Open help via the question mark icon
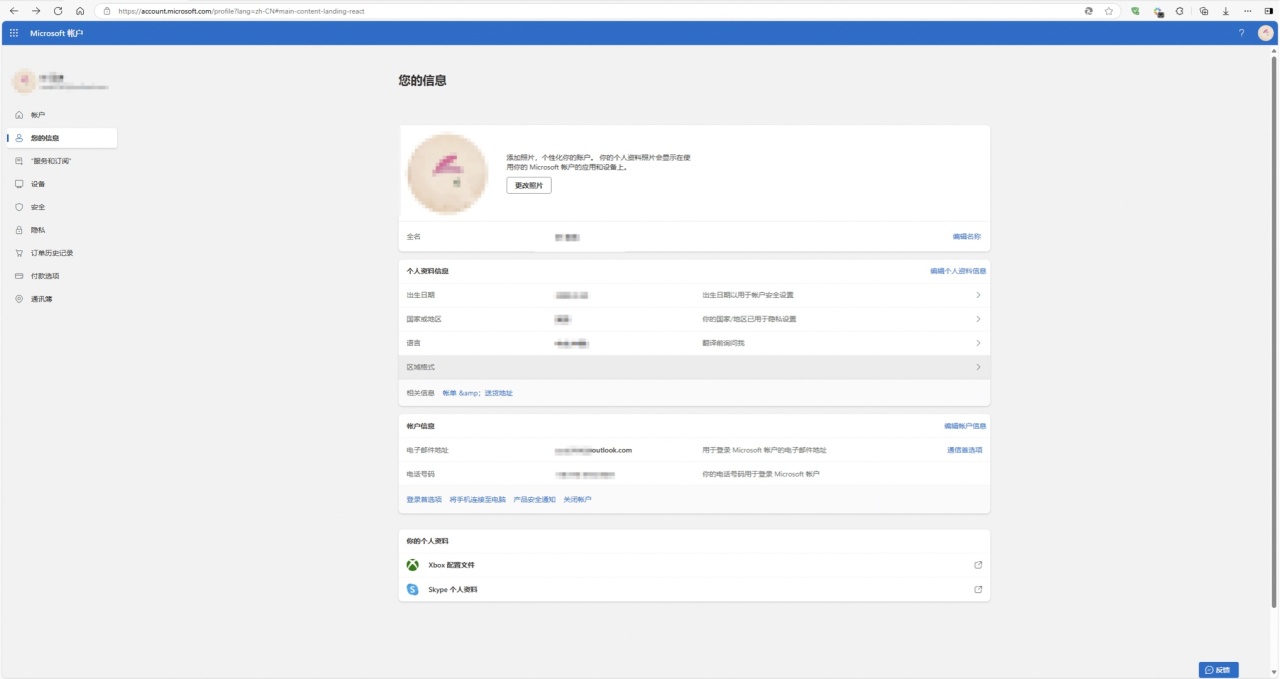Viewport: 1280px width, 679px height. point(1242,33)
